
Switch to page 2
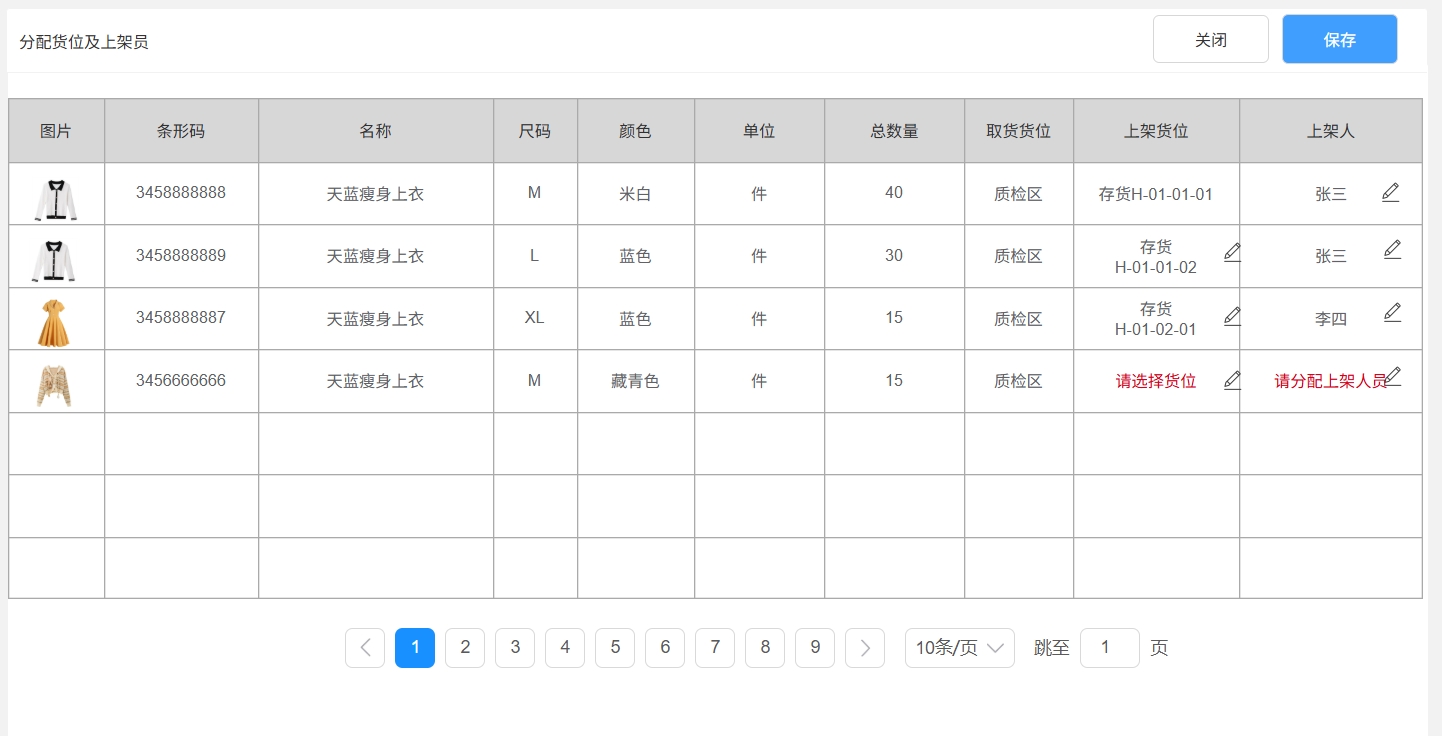click(x=465, y=648)
